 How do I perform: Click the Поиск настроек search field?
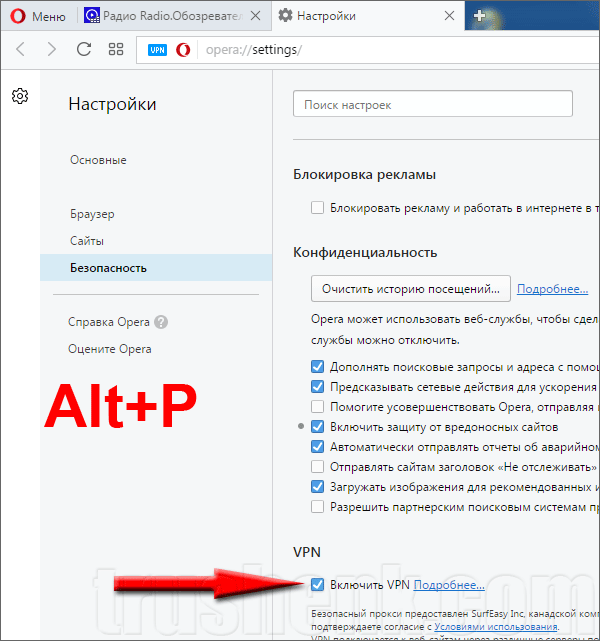tap(433, 104)
